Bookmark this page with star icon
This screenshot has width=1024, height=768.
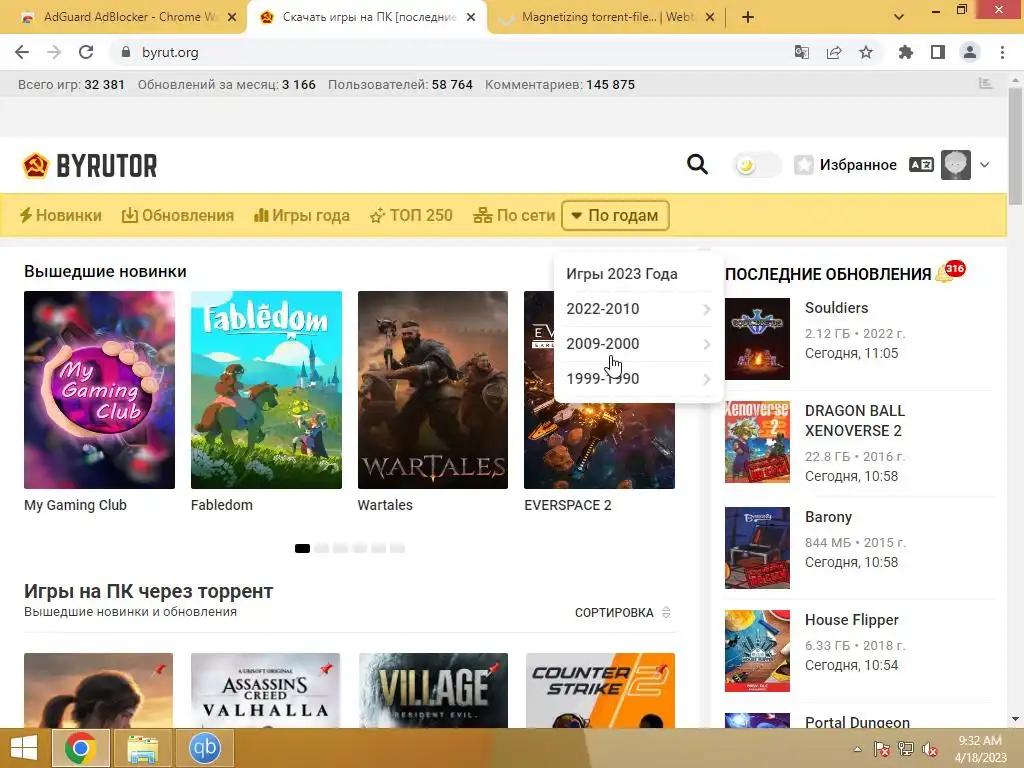coord(866,52)
